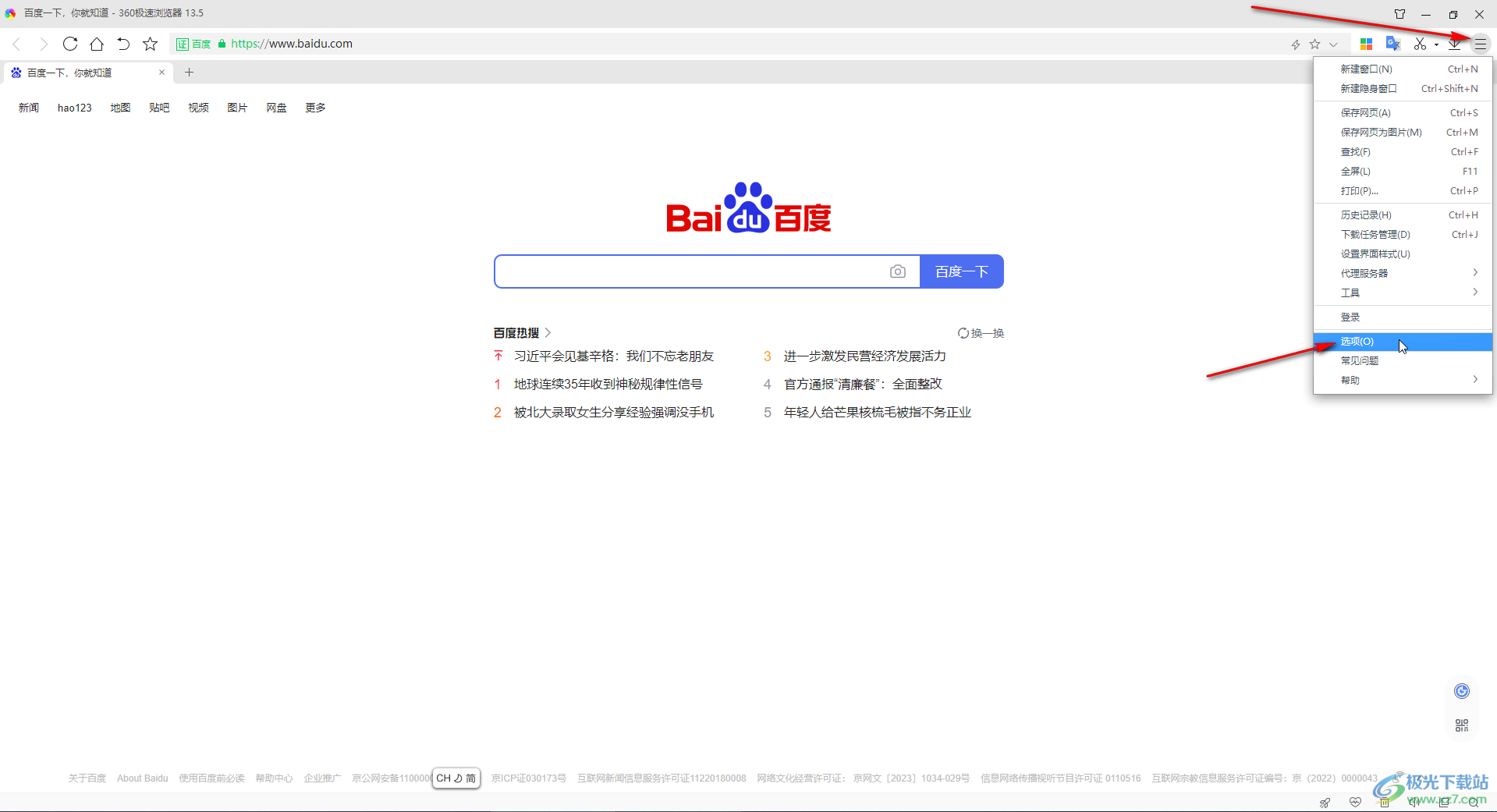Screen dimensions: 1497x812
Task: Bookmark page with address bar star
Action: 1315,44
